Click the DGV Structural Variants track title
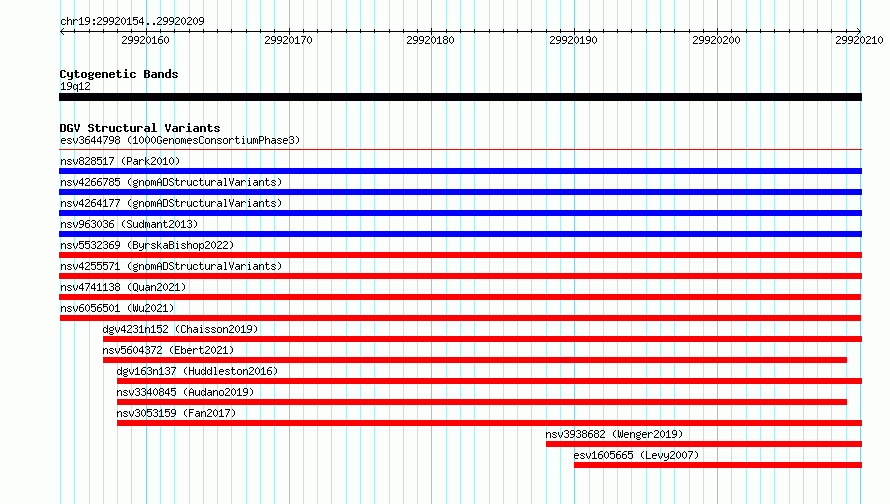The width and height of the screenshot is (890, 504). [x=140, y=128]
